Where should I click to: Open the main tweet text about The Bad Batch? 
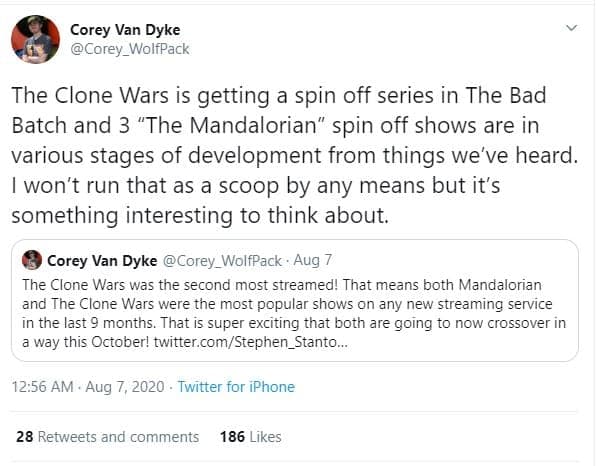(x=295, y=155)
